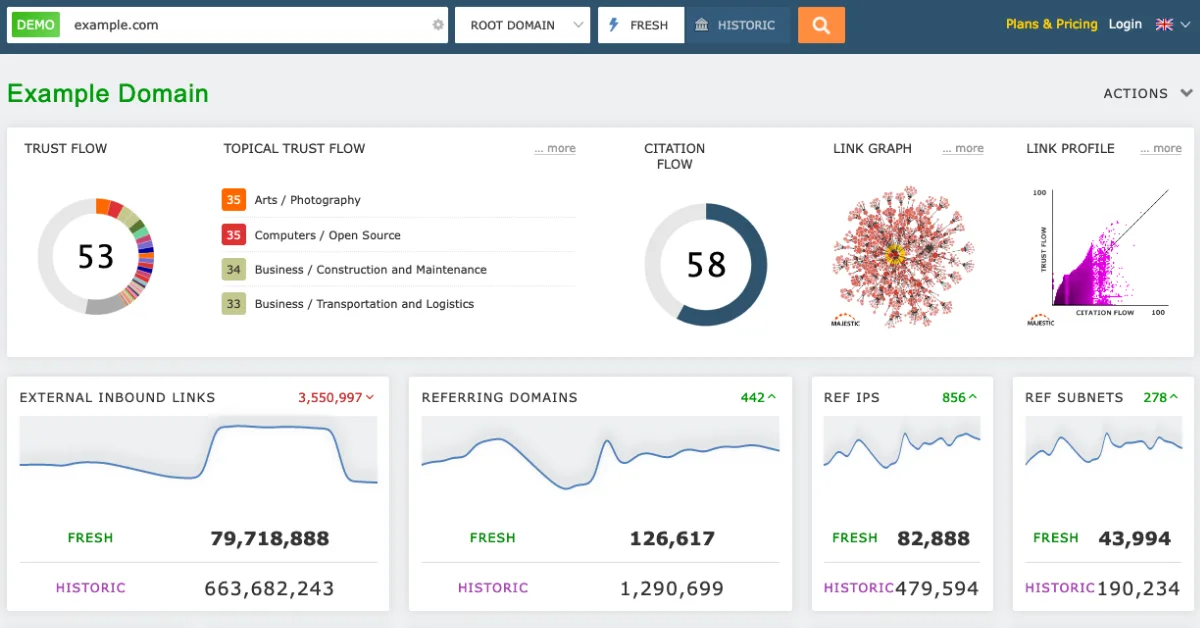Switch to the Historic index view
The image size is (1200, 628).
tap(737, 24)
